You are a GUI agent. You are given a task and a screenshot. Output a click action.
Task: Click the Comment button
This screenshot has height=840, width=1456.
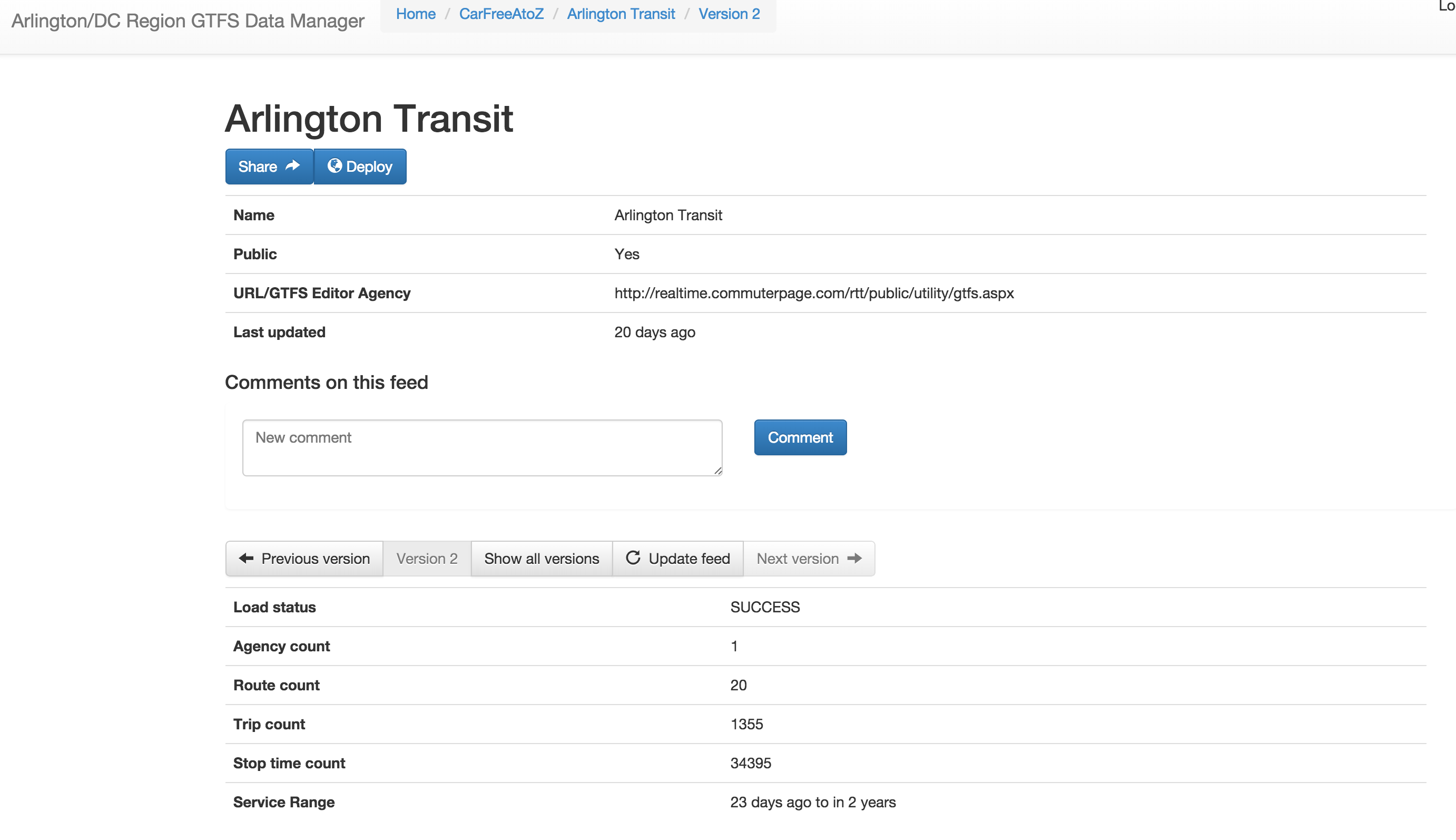[x=800, y=437]
